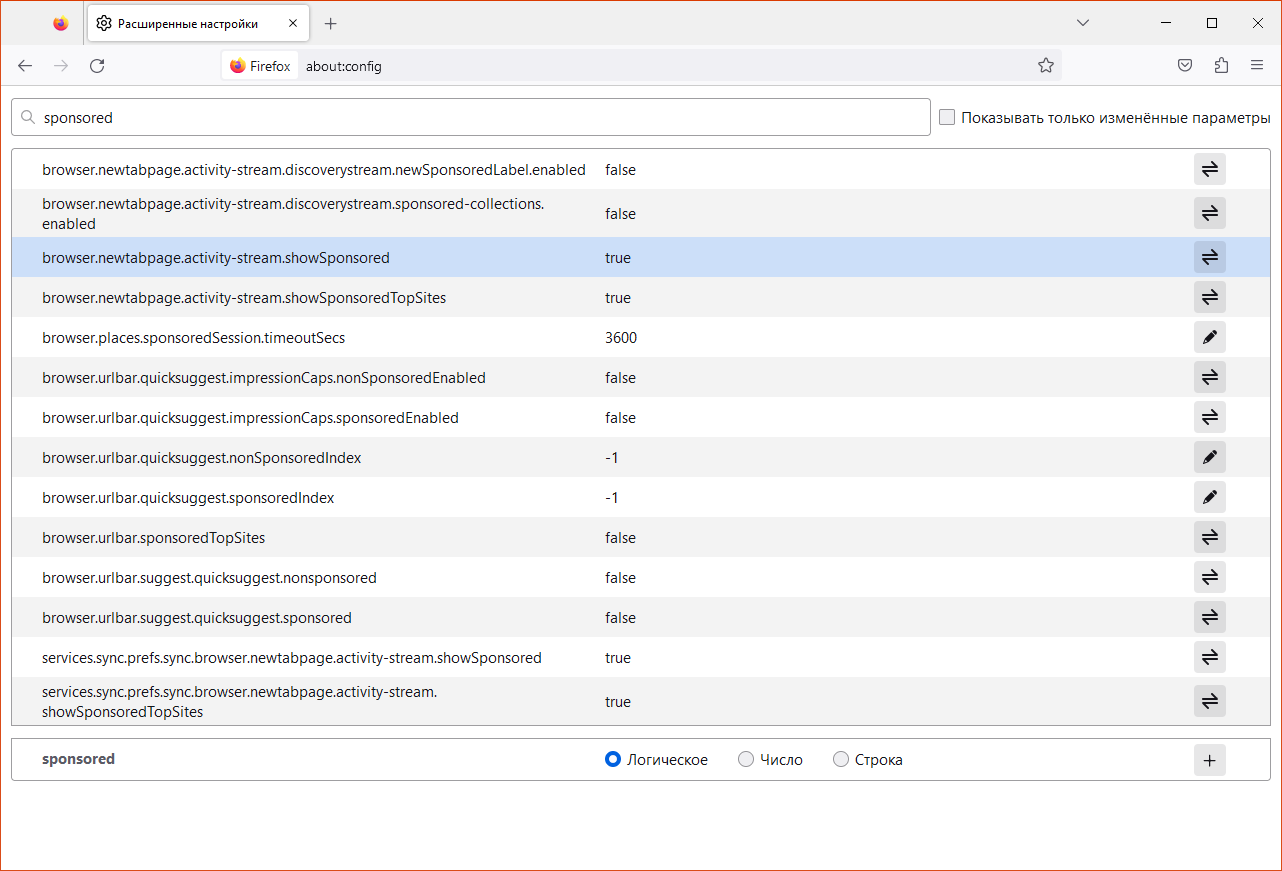Bookmark this page with the star icon

coord(1046,66)
